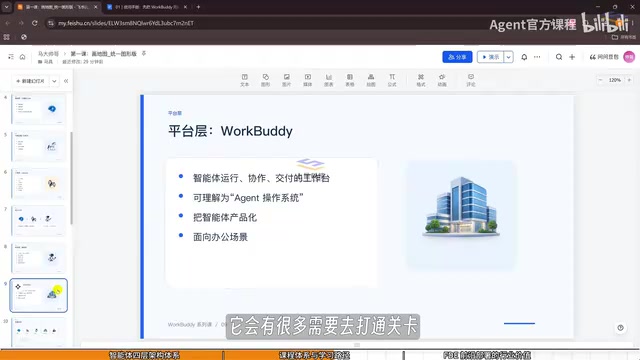Click the bullet 面向办公场景
The width and height of the screenshot is (640, 360).
coord(220,237)
